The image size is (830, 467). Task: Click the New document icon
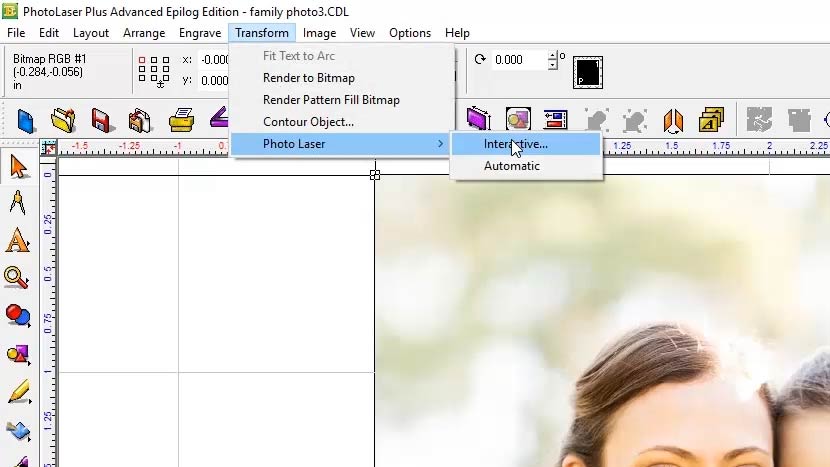point(25,121)
